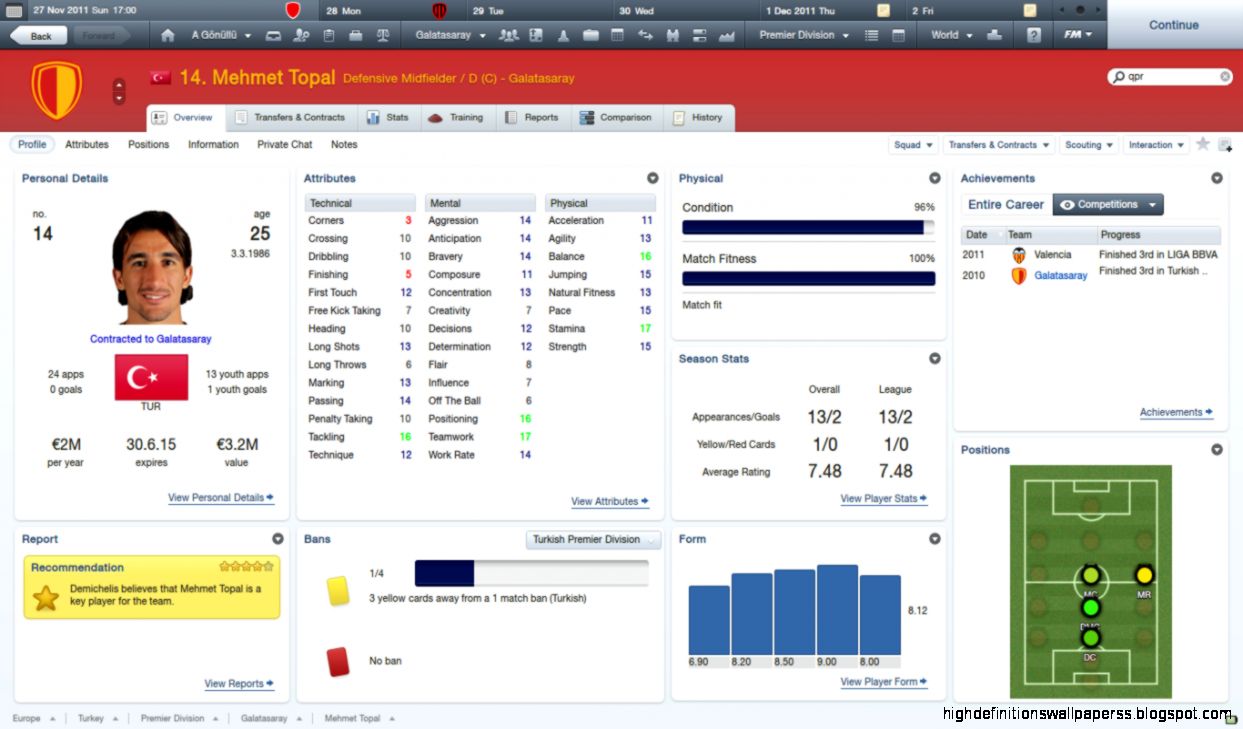Click the folder icon in club toolbar
The height and width of the screenshot is (729, 1243).
point(590,35)
